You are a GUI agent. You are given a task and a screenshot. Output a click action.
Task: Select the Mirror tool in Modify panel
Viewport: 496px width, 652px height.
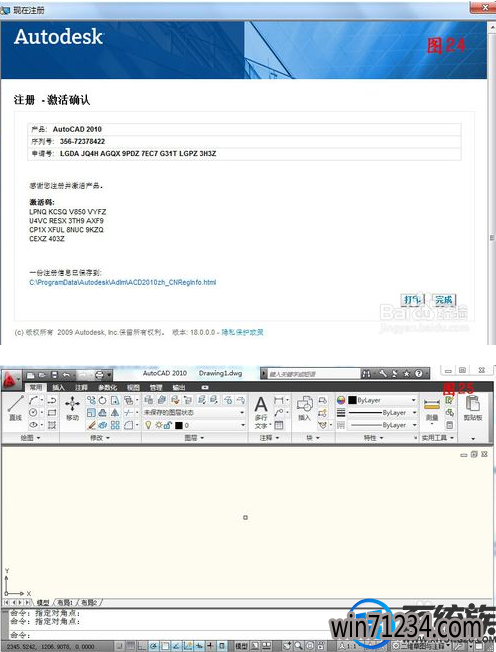[x=115, y=412]
